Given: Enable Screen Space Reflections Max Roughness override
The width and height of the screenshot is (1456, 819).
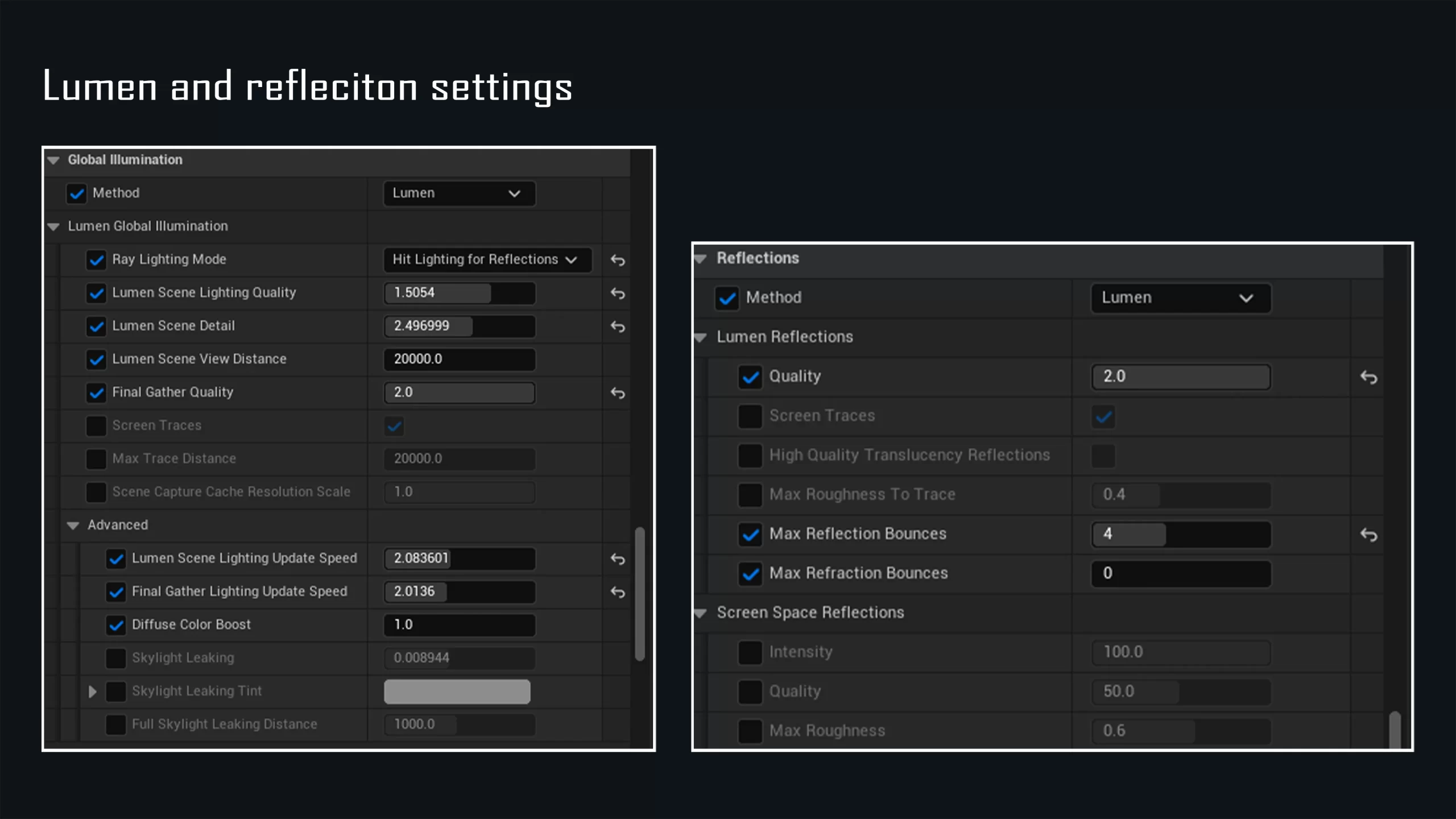Looking at the screenshot, I should tap(750, 731).
